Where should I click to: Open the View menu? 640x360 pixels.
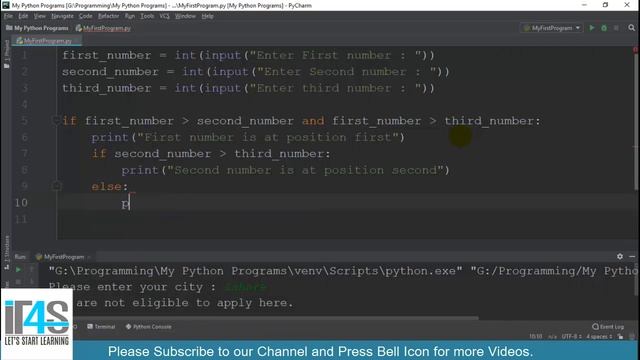tap(40, 16)
